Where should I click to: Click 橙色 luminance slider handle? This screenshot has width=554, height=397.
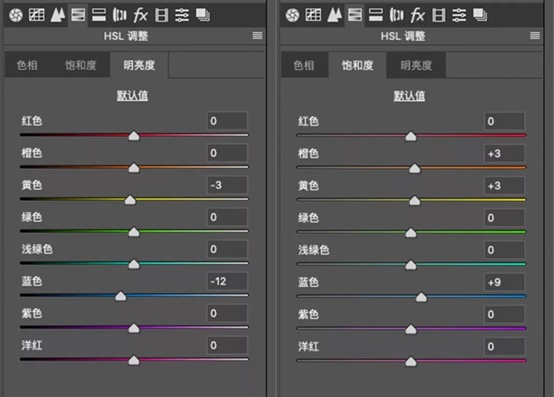pyautogui.click(x=134, y=168)
